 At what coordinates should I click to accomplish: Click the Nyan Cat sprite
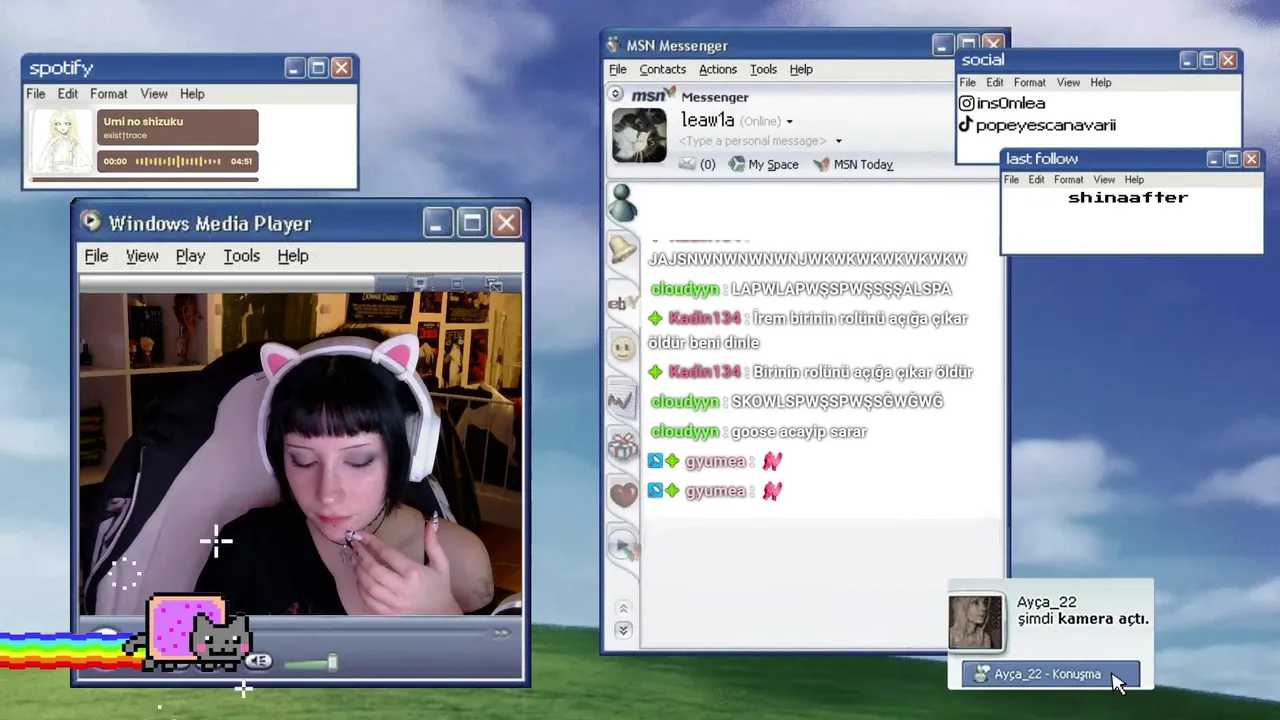pyautogui.click(x=188, y=632)
